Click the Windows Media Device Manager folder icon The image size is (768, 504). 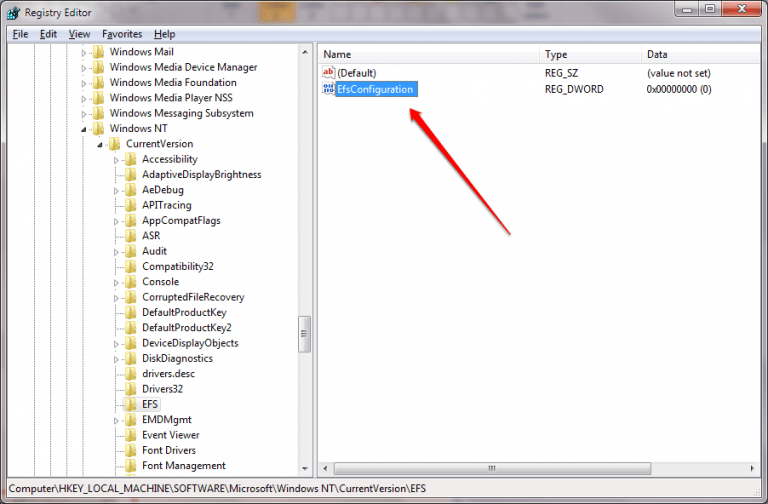tap(98, 67)
